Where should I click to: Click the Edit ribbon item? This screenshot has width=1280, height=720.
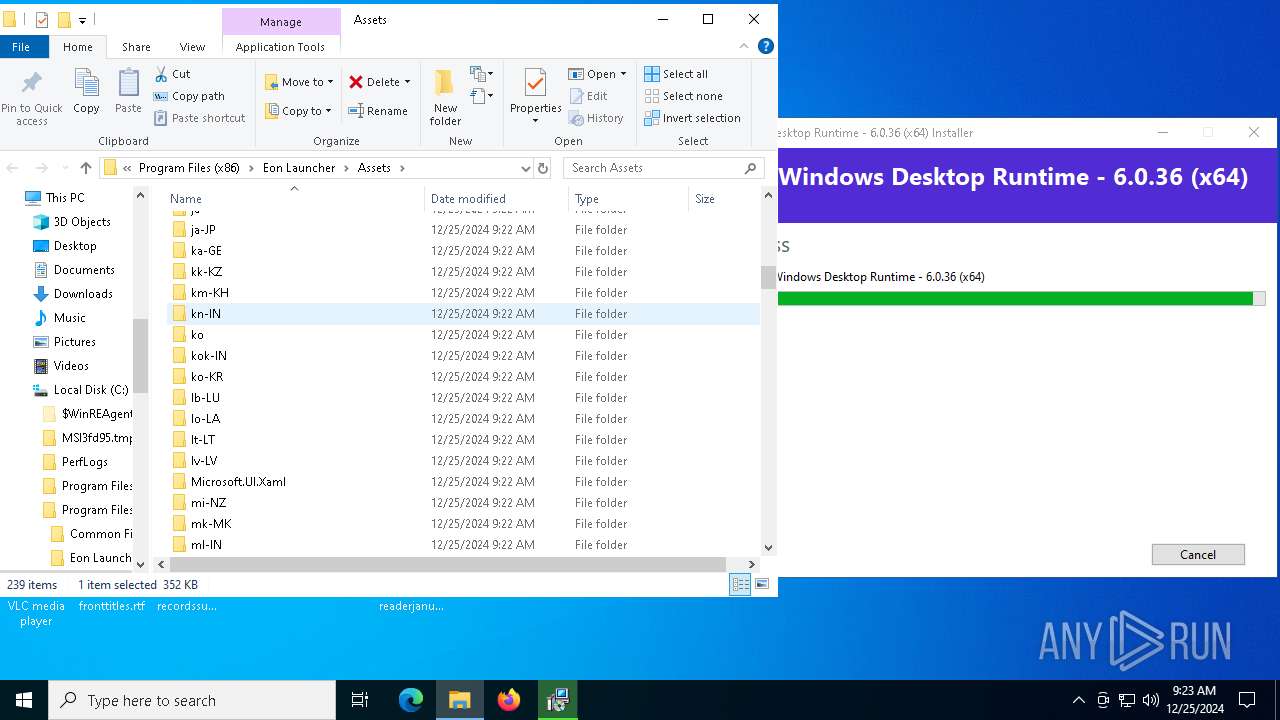(x=589, y=96)
